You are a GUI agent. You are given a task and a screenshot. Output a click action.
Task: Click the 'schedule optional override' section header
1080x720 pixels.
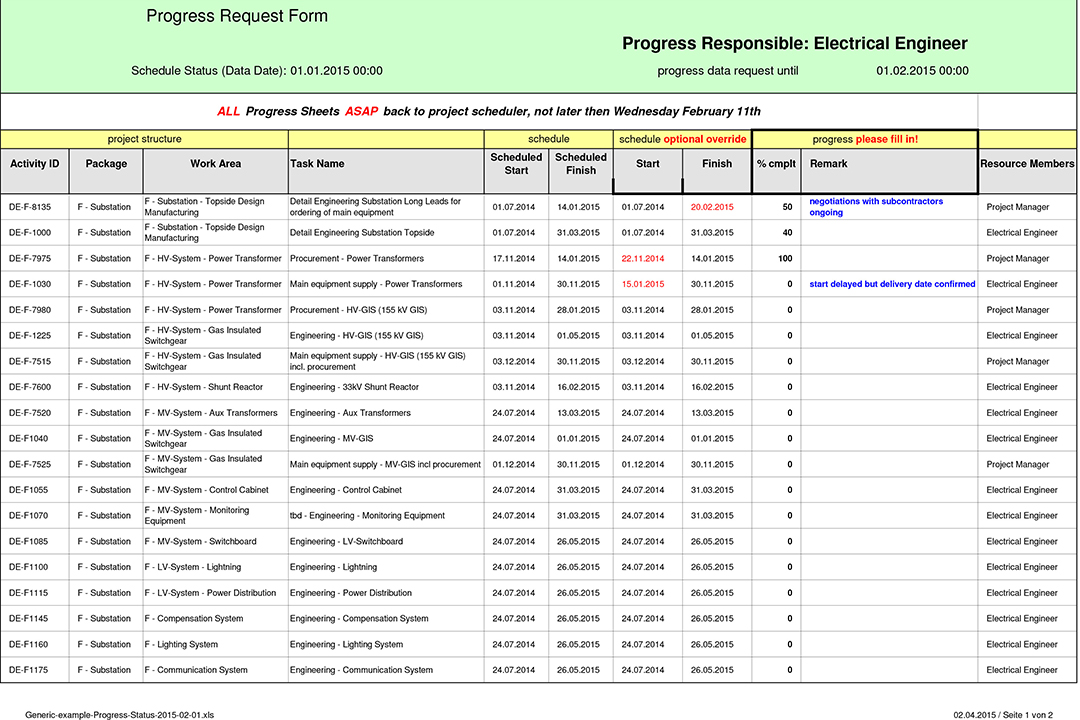click(681, 139)
